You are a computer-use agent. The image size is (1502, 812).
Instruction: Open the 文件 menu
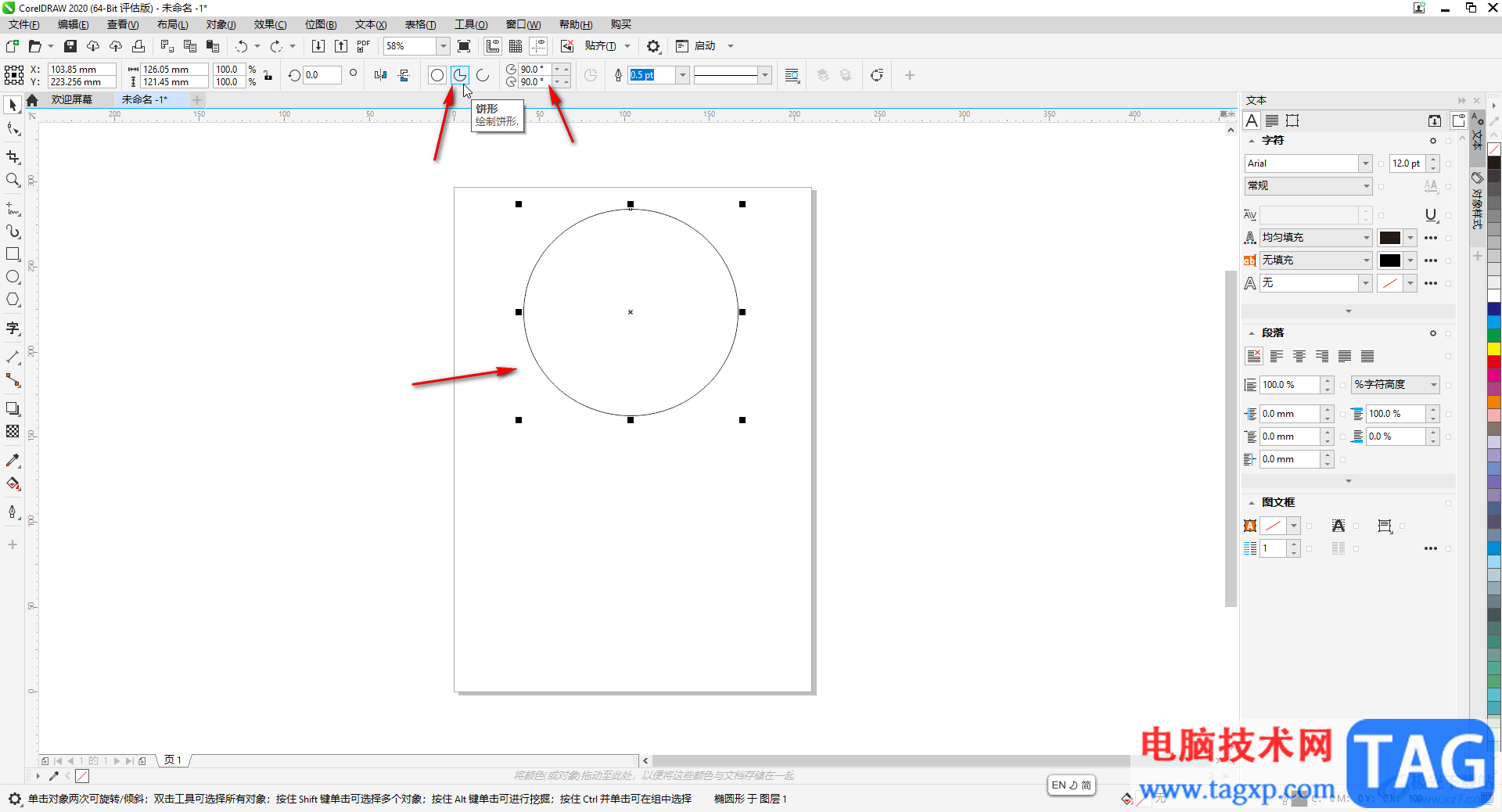click(23, 25)
